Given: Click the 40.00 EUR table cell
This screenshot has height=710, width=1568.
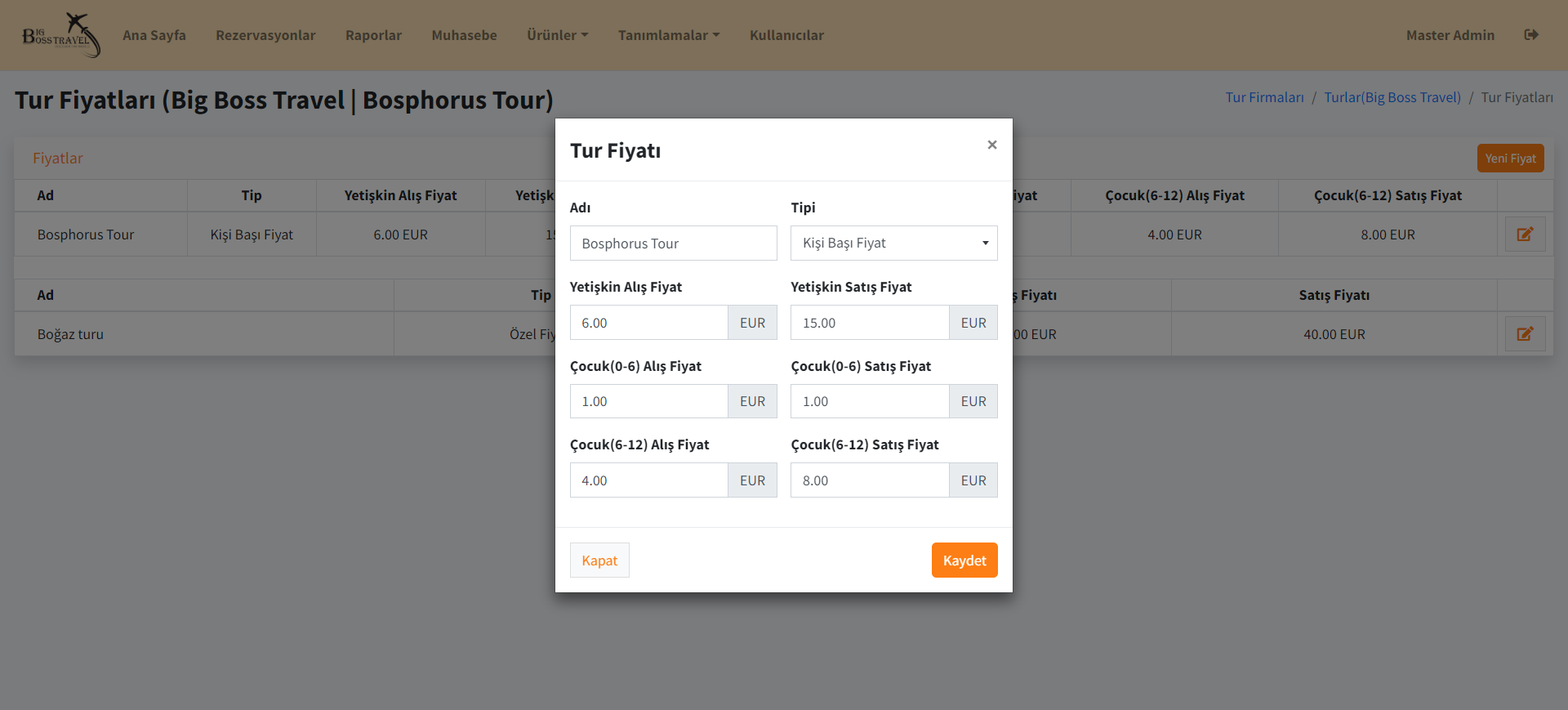Looking at the screenshot, I should pyautogui.click(x=1334, y=334).
